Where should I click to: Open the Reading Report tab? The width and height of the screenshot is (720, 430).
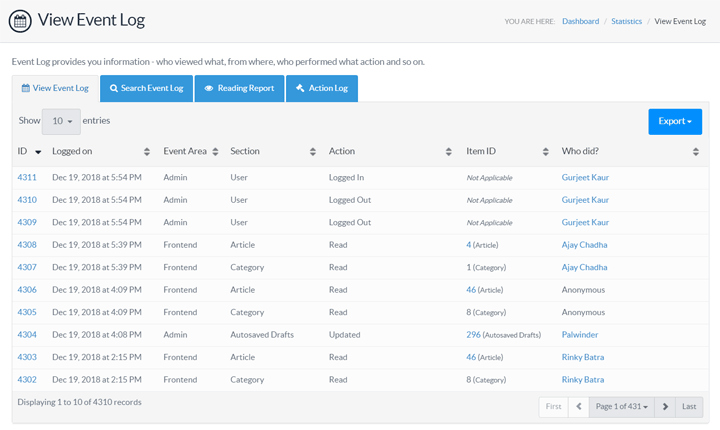pyautogui.click(x=239, y=88)
